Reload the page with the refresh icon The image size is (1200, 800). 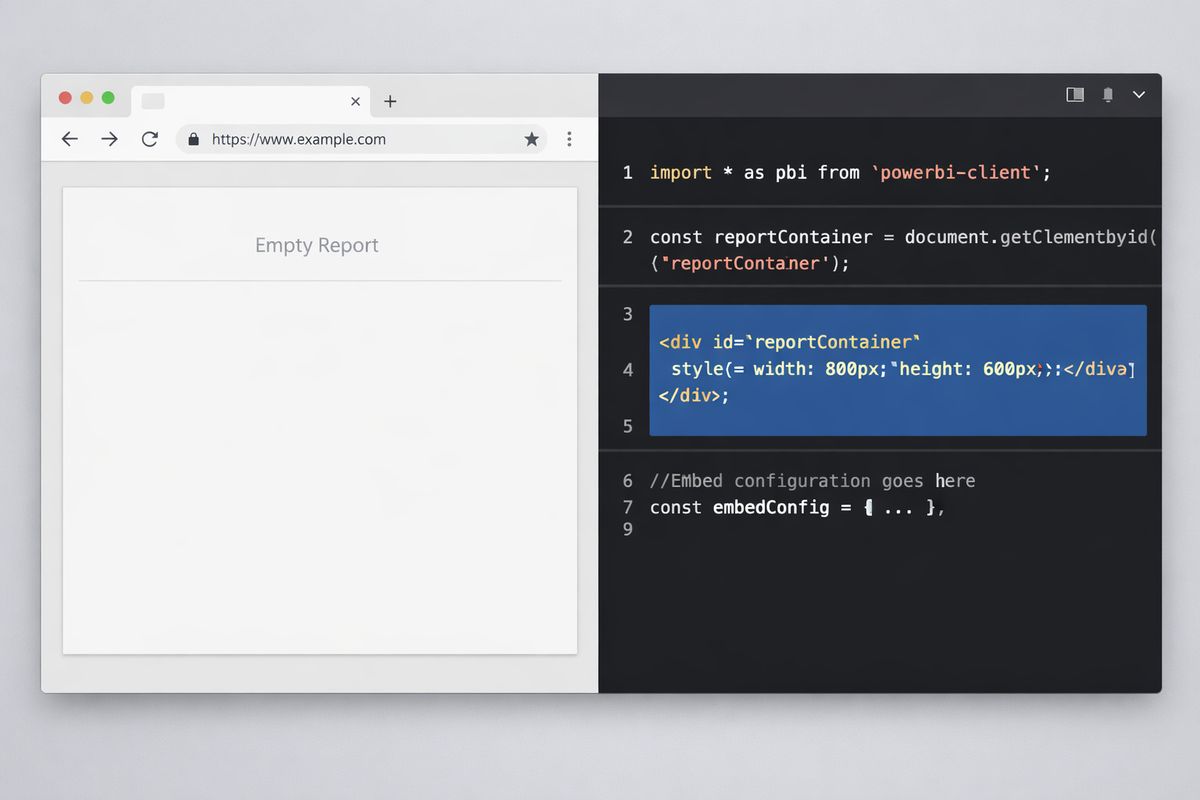(x=150, y=139)
